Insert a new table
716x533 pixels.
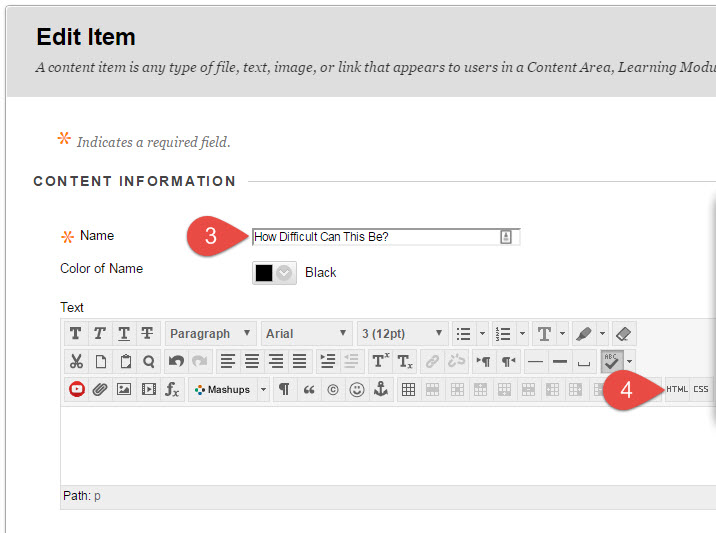point(409,390)
